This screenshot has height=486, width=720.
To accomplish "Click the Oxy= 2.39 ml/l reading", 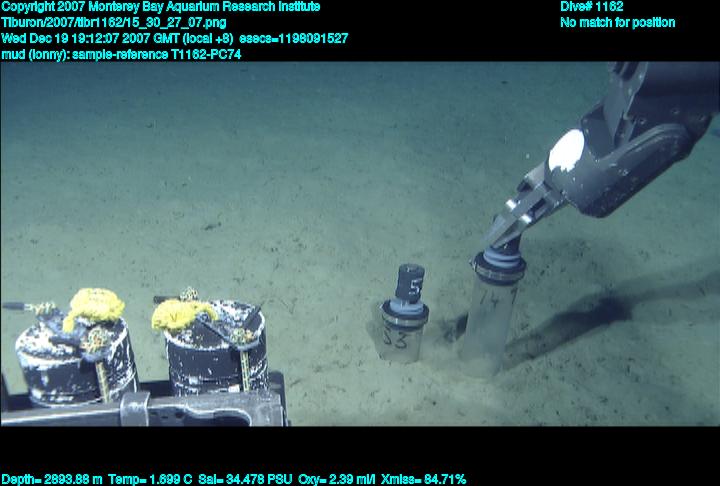I will click(x=337, y=480).
